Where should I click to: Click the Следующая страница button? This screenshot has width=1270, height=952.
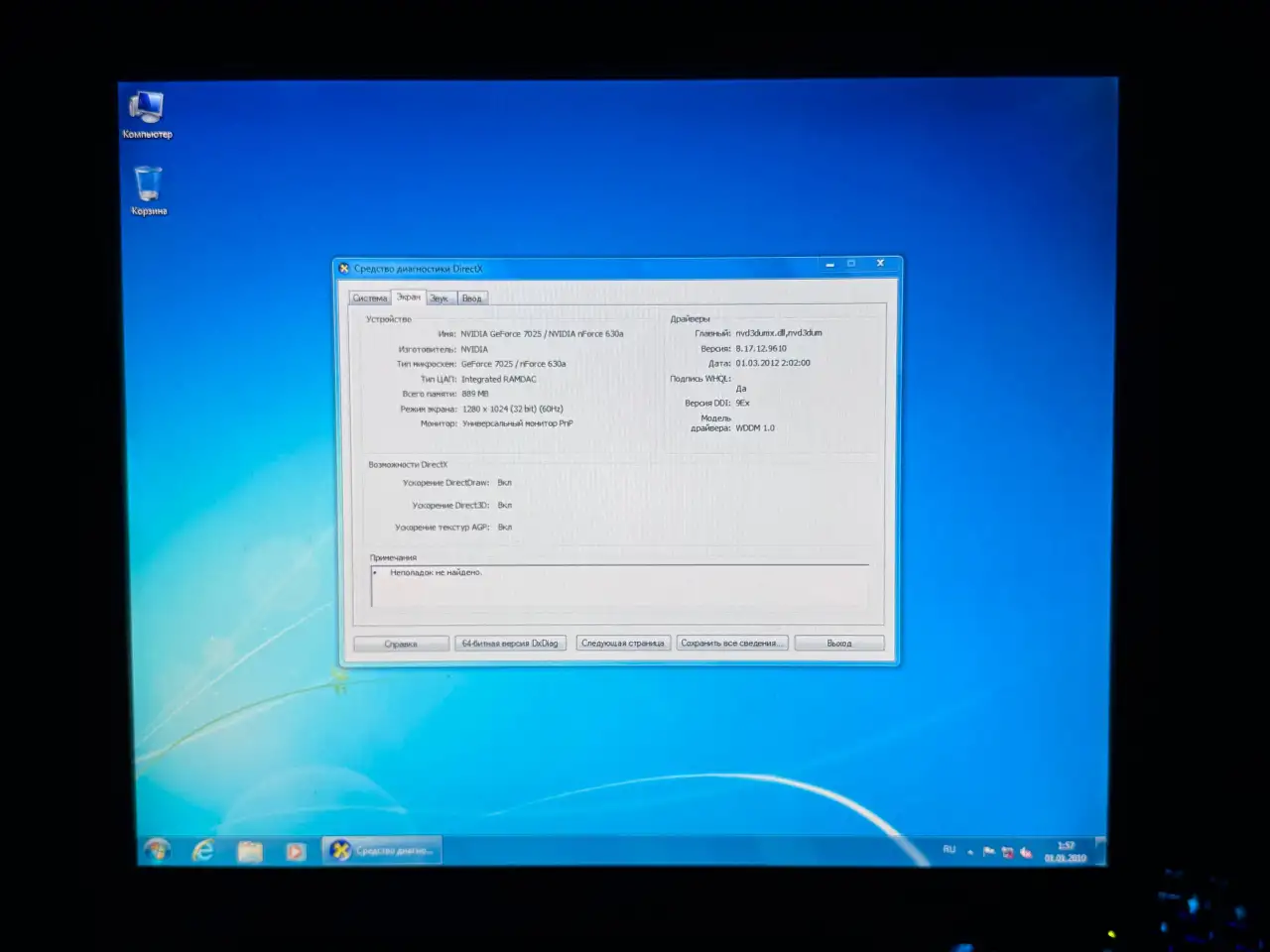click(623, 643)
